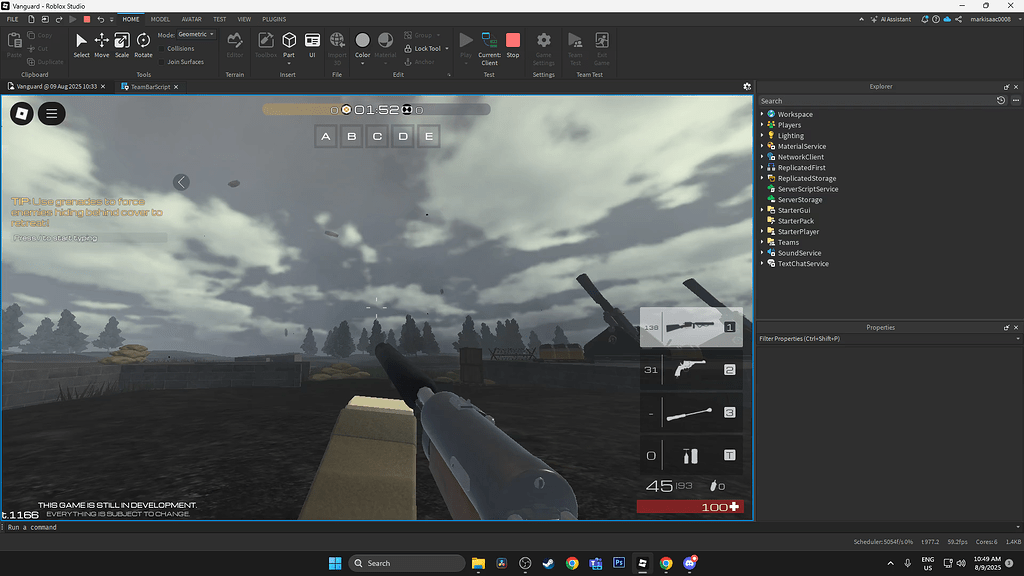
Task: Open Windows Start button
Action: point(335,563)
